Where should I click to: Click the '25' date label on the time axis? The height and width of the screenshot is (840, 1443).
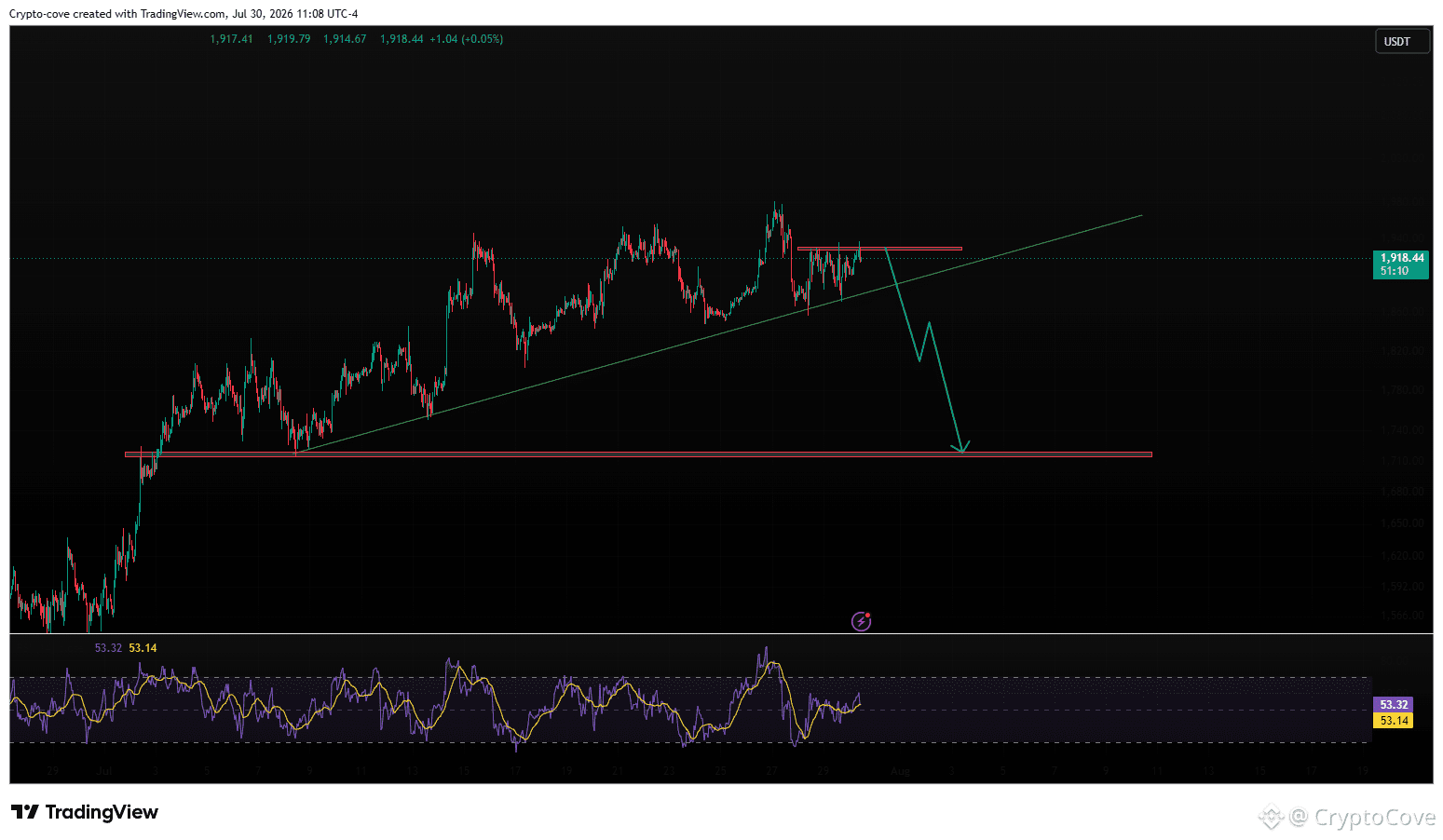(x=721, y=771)
